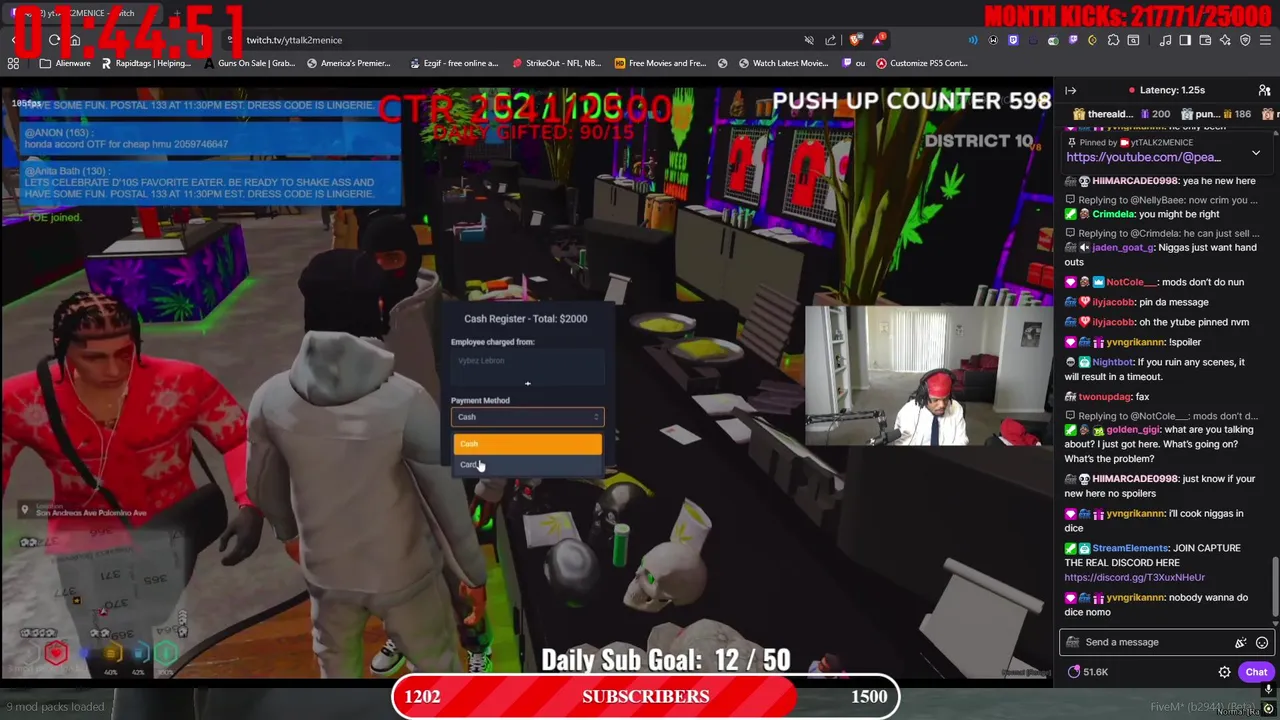The image size is (1280, 720).
Task: Click the Brave Rewards triangle icon
Action: coord(879,40)
